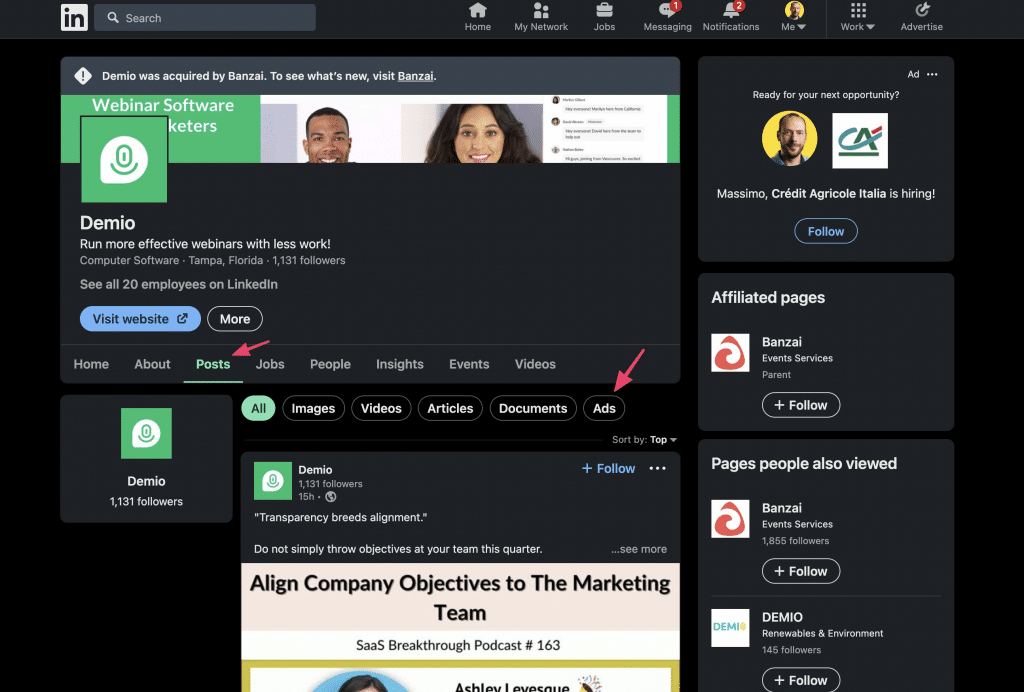Open the Events tab
Viewport: 1024px width, 692px height.
pyautogui.click(x=469, y=364)
